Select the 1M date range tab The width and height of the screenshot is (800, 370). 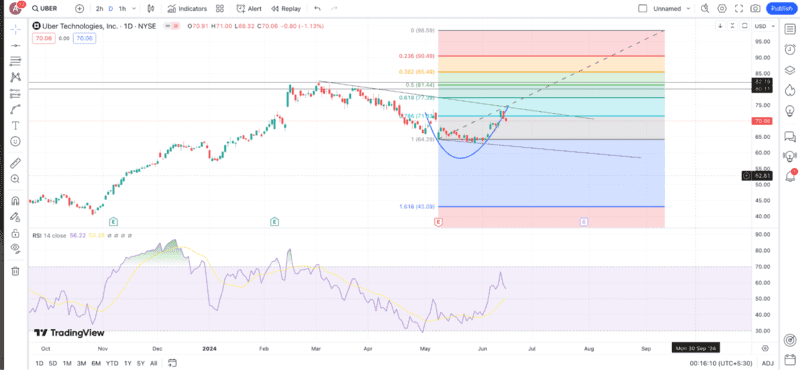click(x=67, y=363)
